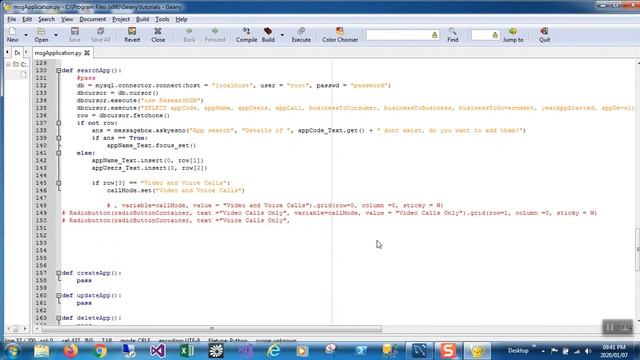This screenshot has height=360, width=640.
Task: Click the Open file toolbar icon
Action: 41,35
